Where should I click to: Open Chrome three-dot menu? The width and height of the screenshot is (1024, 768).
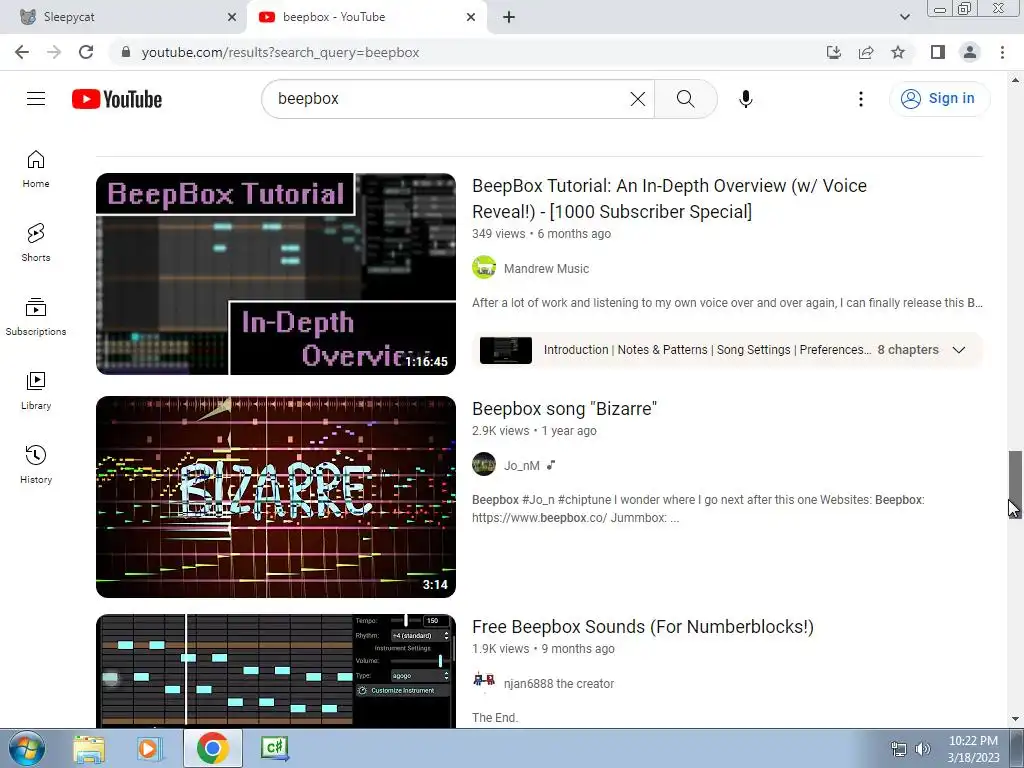point(1002,52)
